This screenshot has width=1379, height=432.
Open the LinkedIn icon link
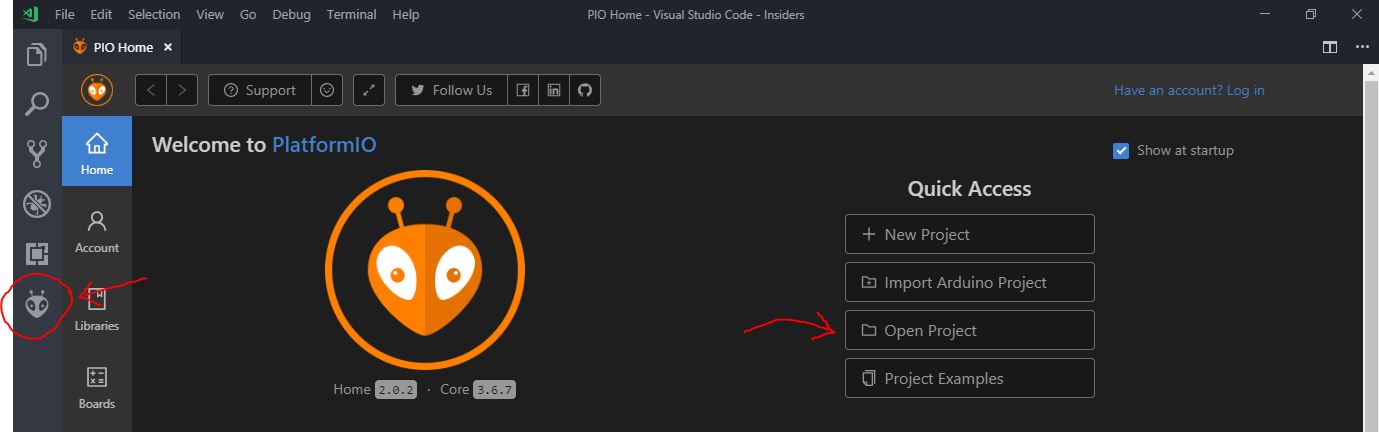coord(553,90)
